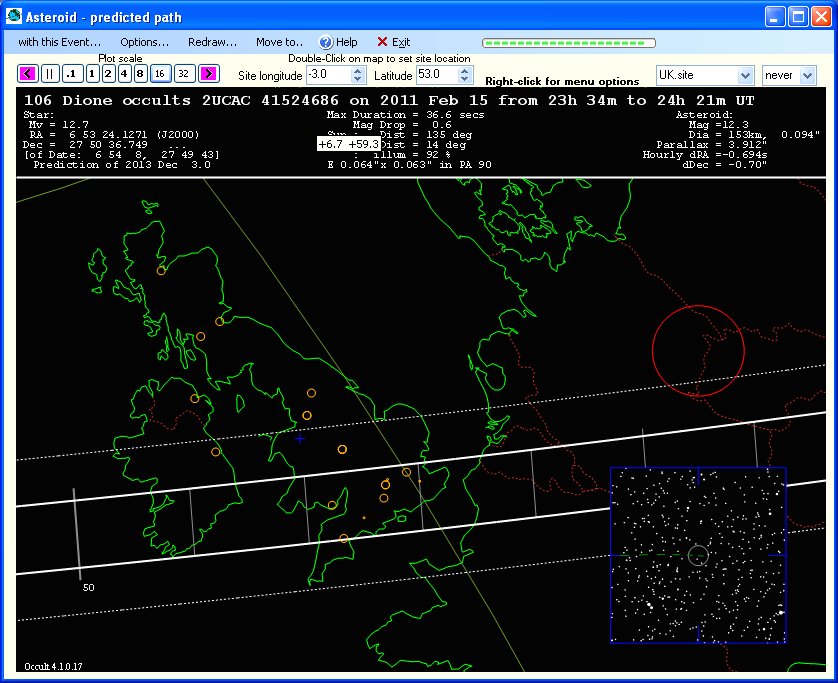Open the Options... menu
This screenshot has width=838, height=683.
coord(144,42)
